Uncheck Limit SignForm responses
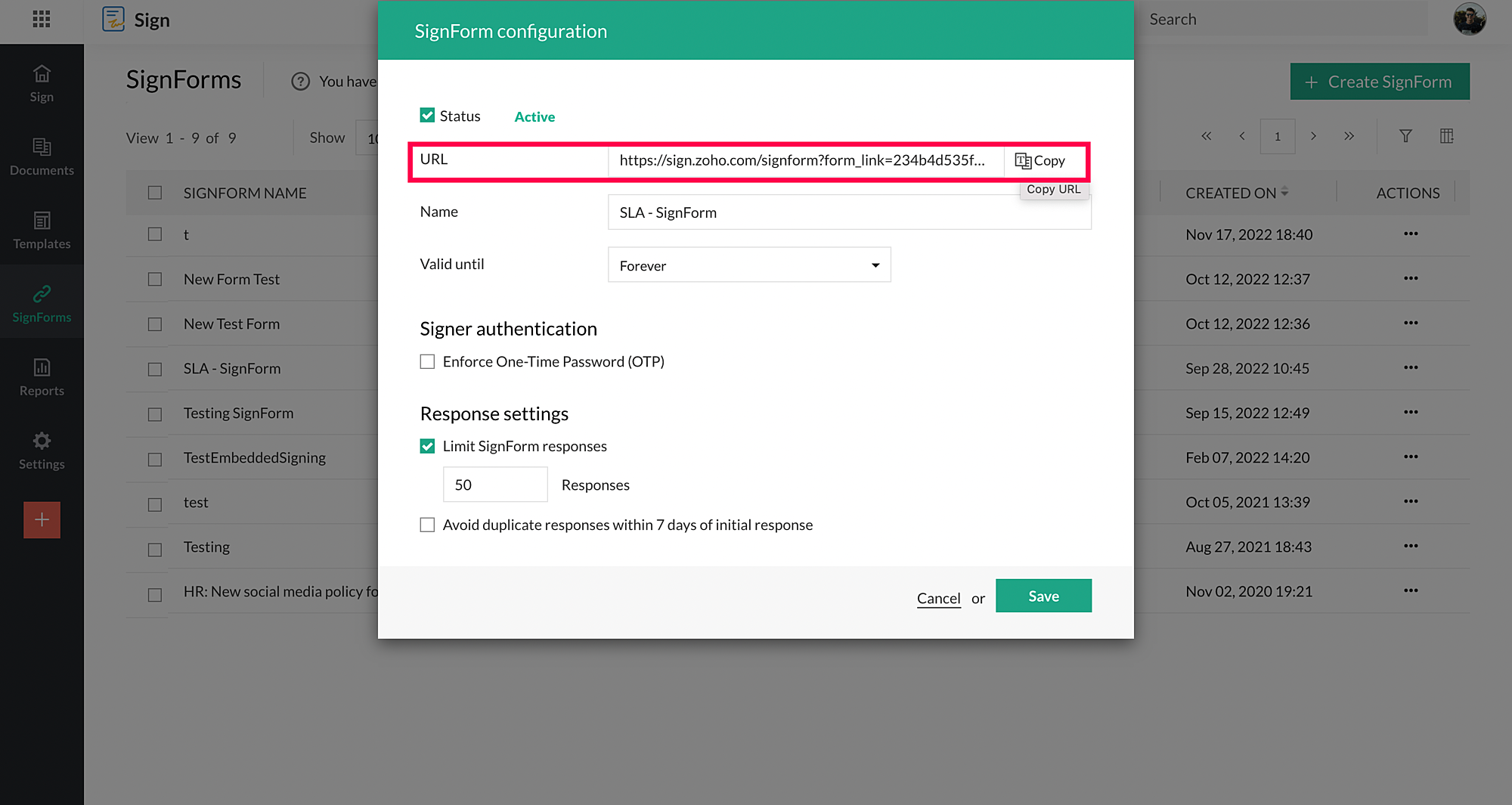1512x805 pixels. pos(427,446)
